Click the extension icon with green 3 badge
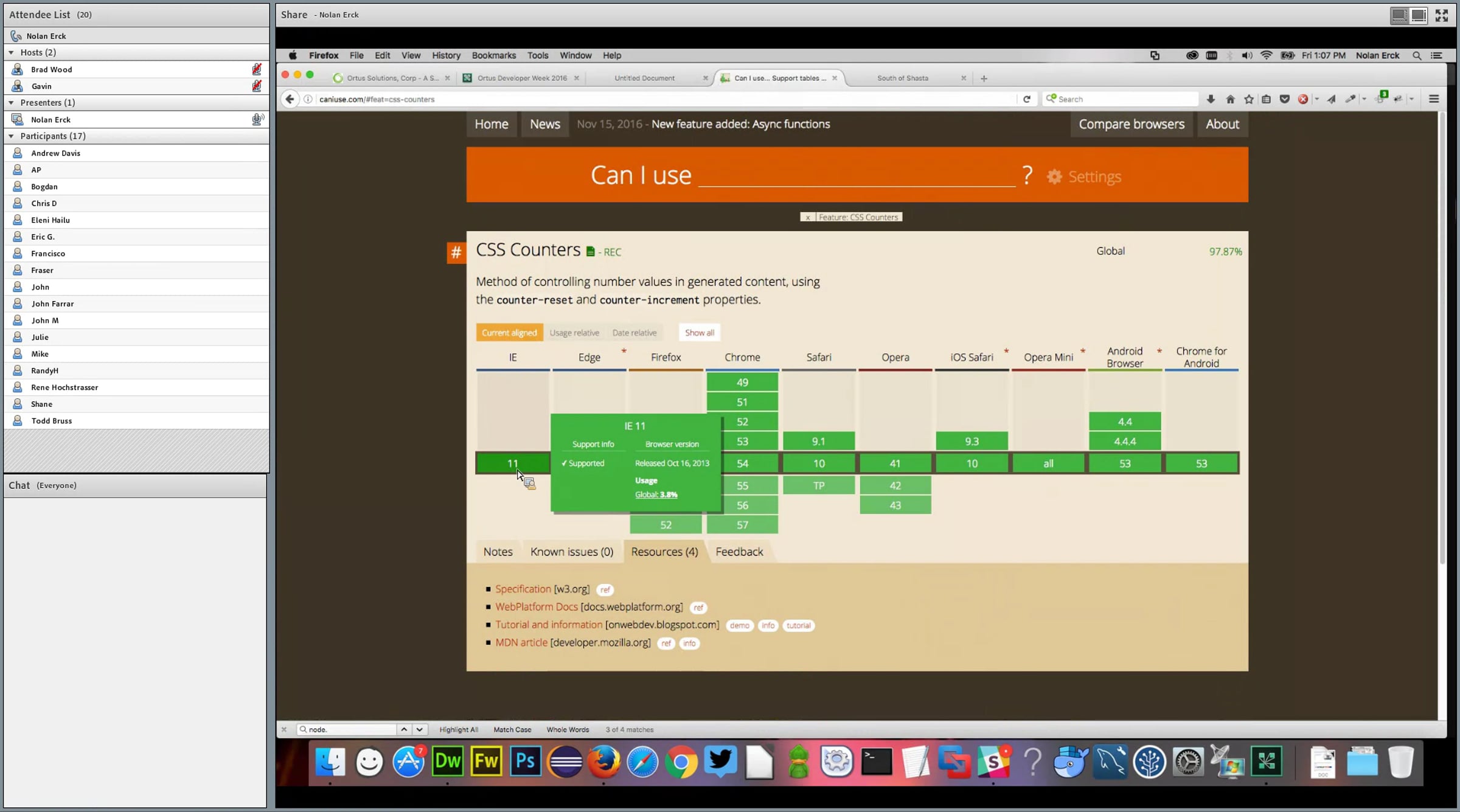The width and height of the screenshot is (1460, 812). [1380, 97]
